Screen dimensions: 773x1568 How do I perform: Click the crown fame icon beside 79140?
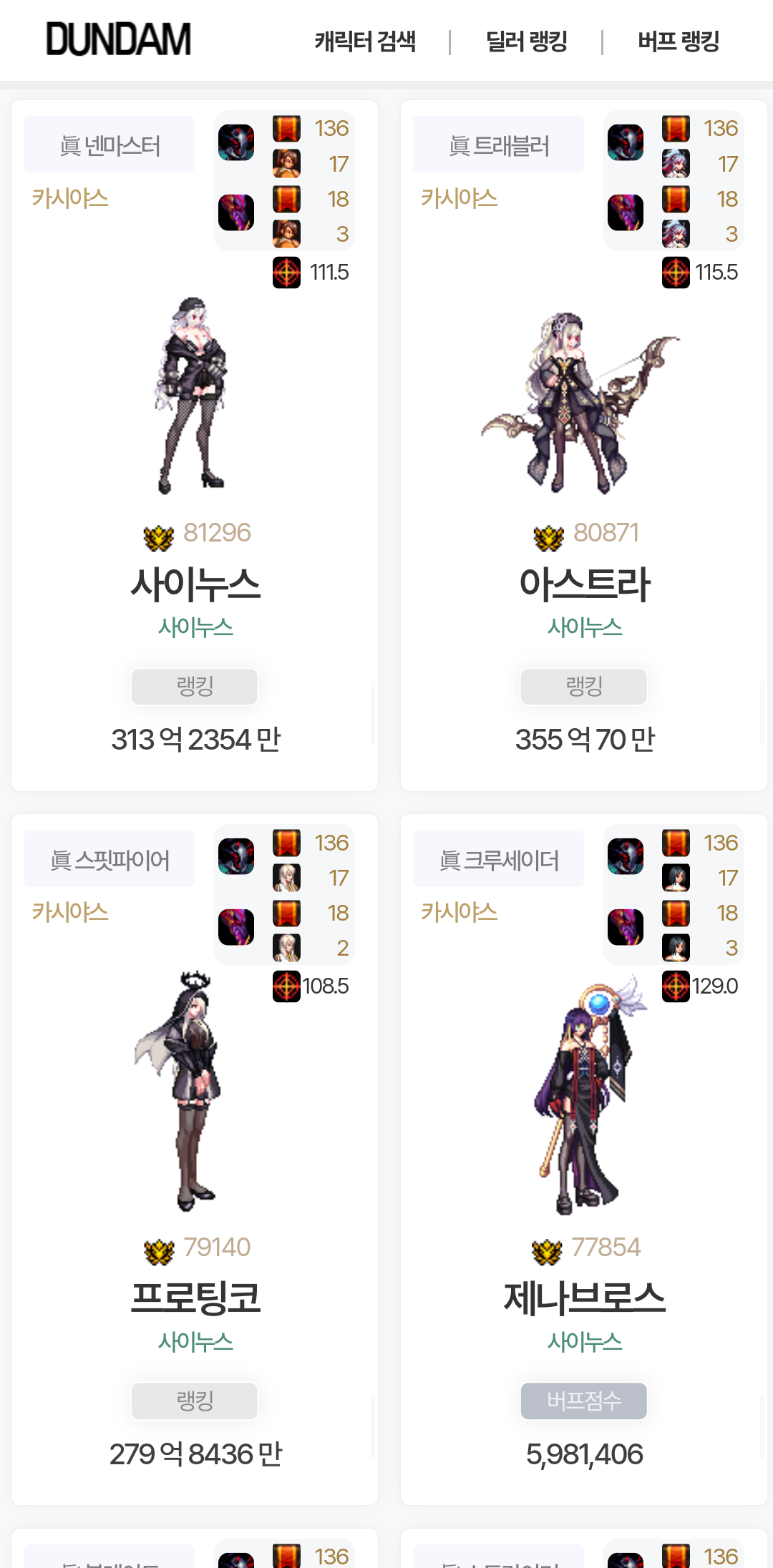tap(159, 1251)
